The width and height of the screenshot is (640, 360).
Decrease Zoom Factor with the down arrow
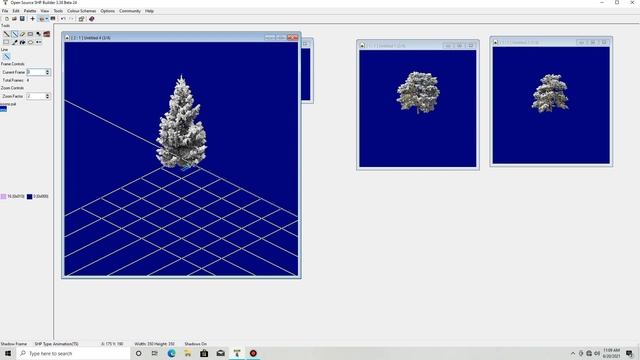47,98
